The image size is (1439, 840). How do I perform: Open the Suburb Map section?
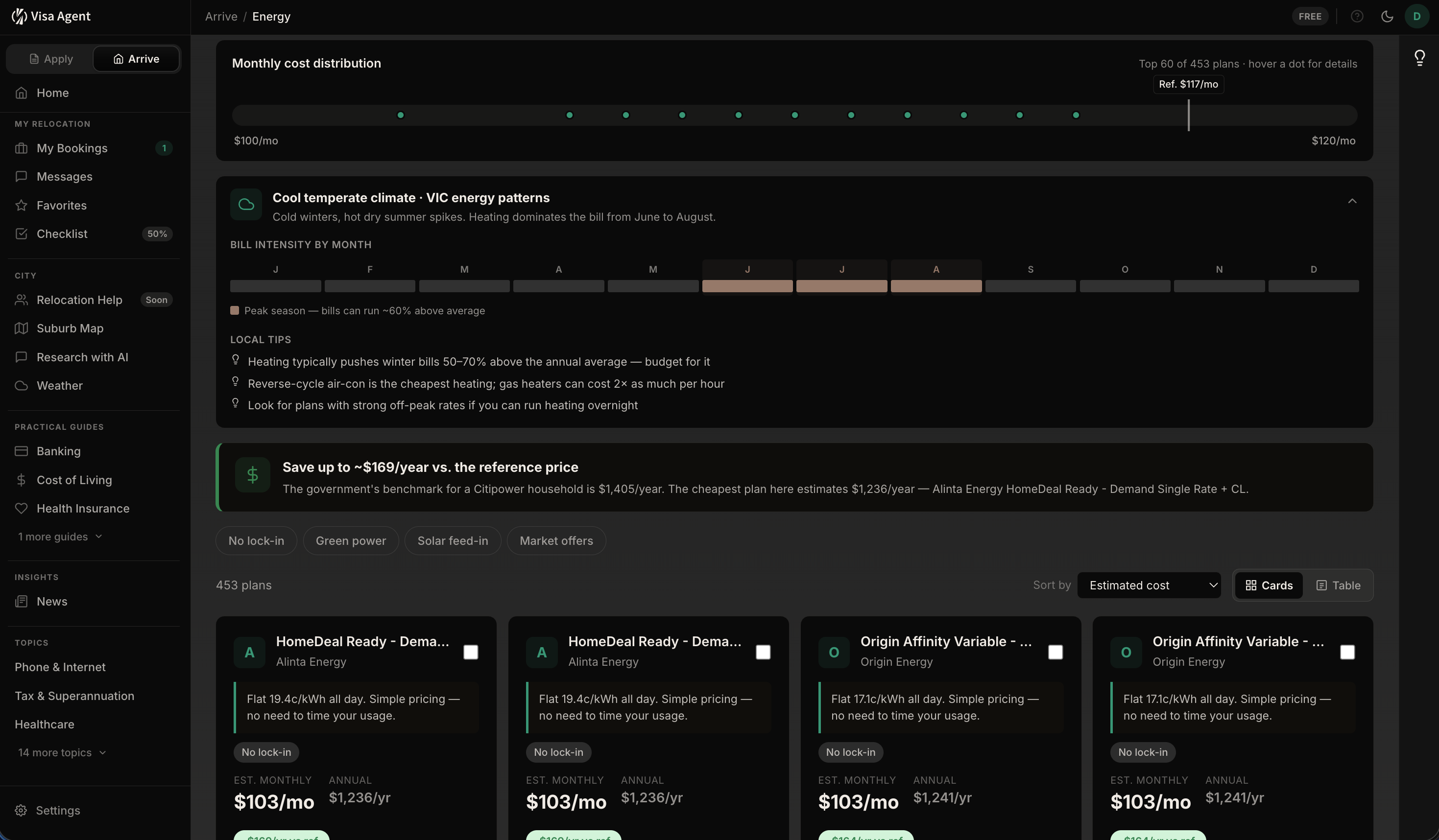[69, 328]
